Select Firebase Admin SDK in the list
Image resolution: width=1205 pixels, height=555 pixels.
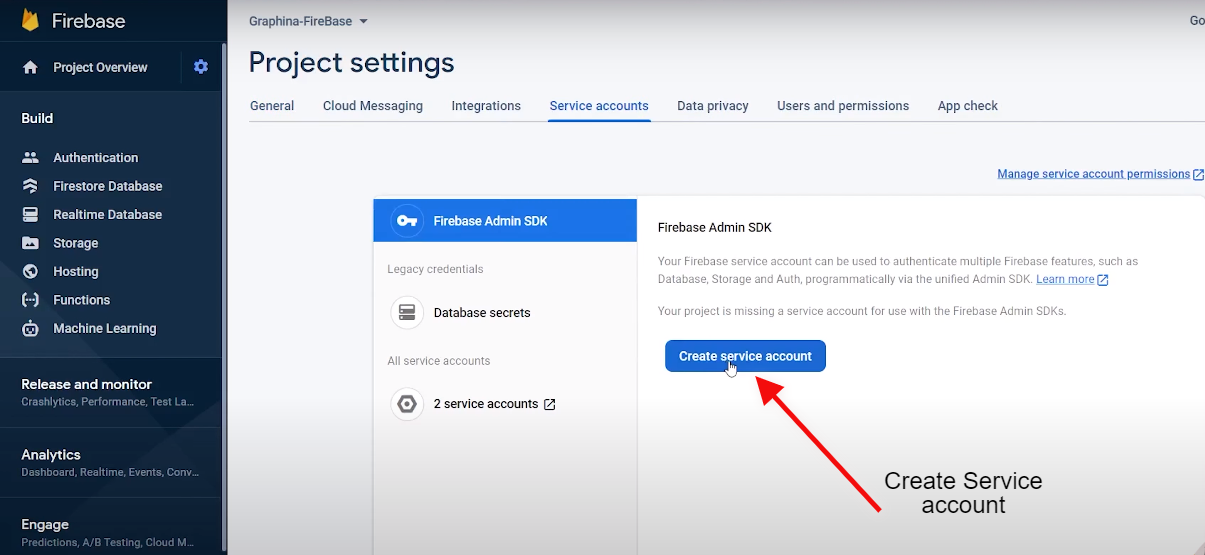click(505, 221)
